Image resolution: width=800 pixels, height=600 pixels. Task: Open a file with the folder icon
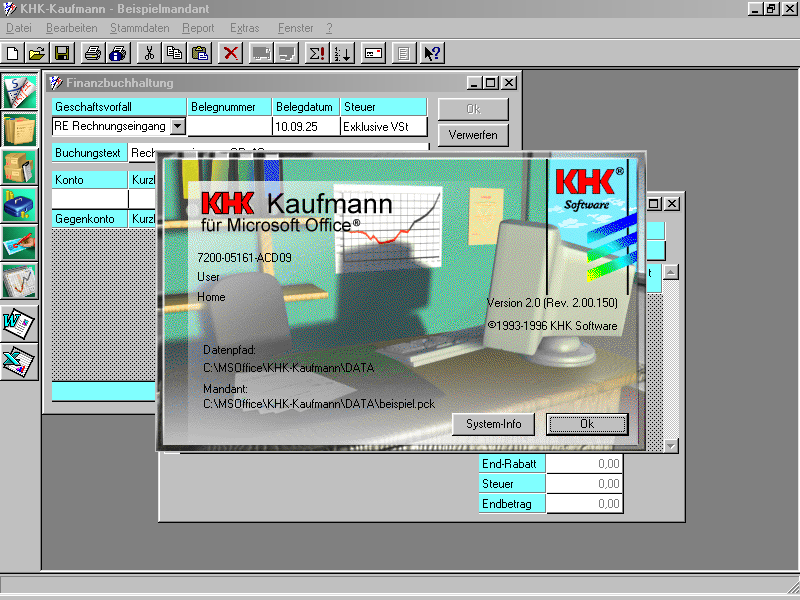click(x=37, y=53)
